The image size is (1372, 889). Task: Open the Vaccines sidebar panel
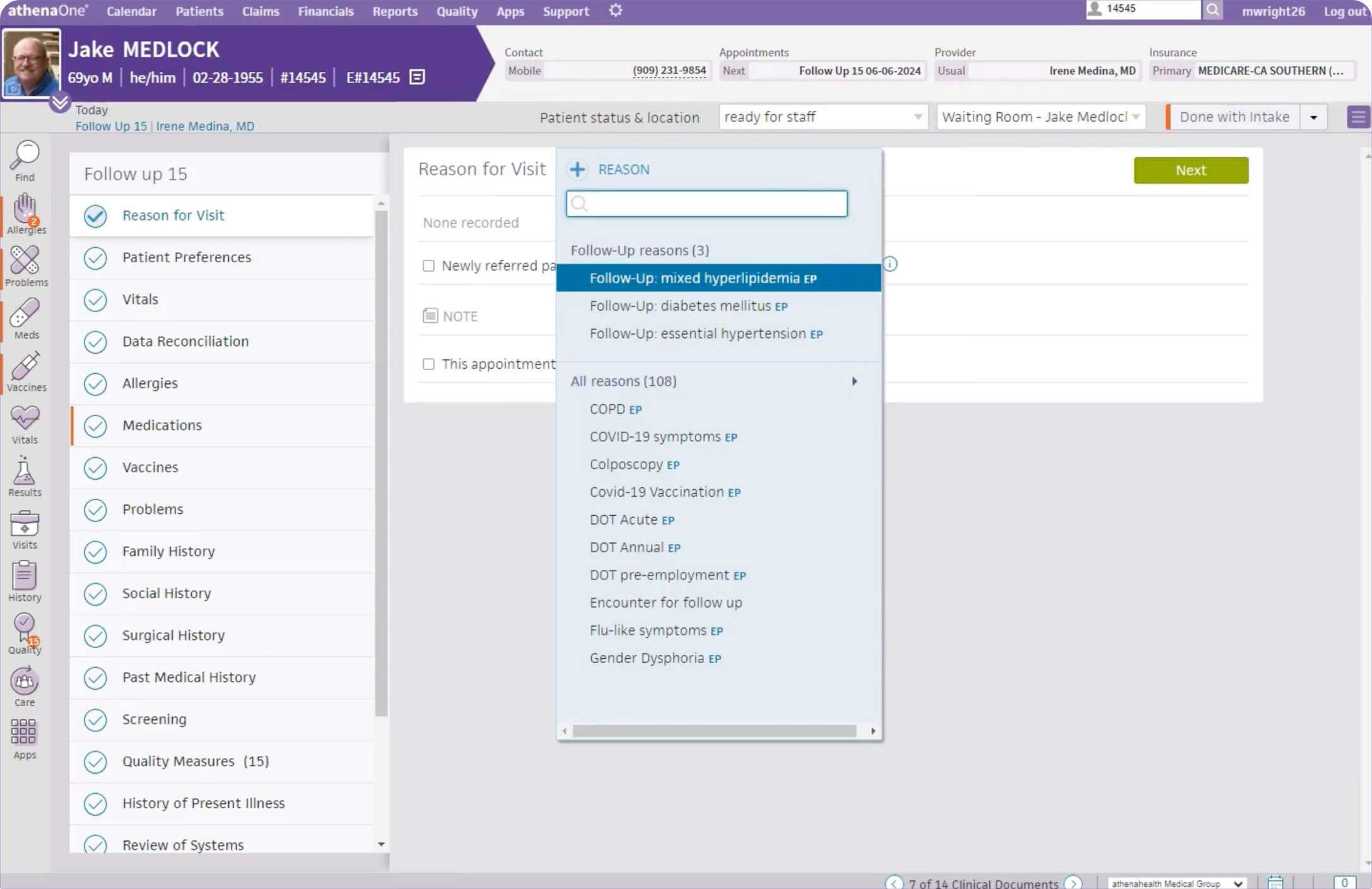click(24, 371)
